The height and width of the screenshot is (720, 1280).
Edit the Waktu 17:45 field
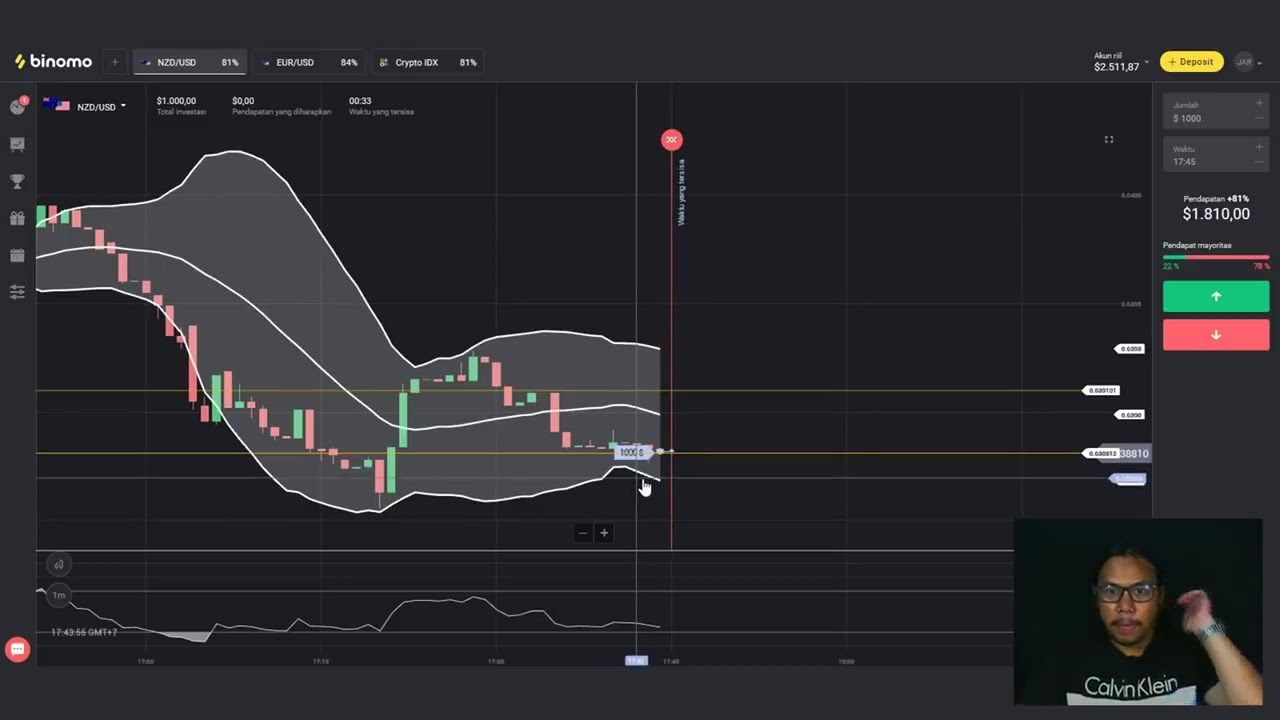(x=1216, y=155)
